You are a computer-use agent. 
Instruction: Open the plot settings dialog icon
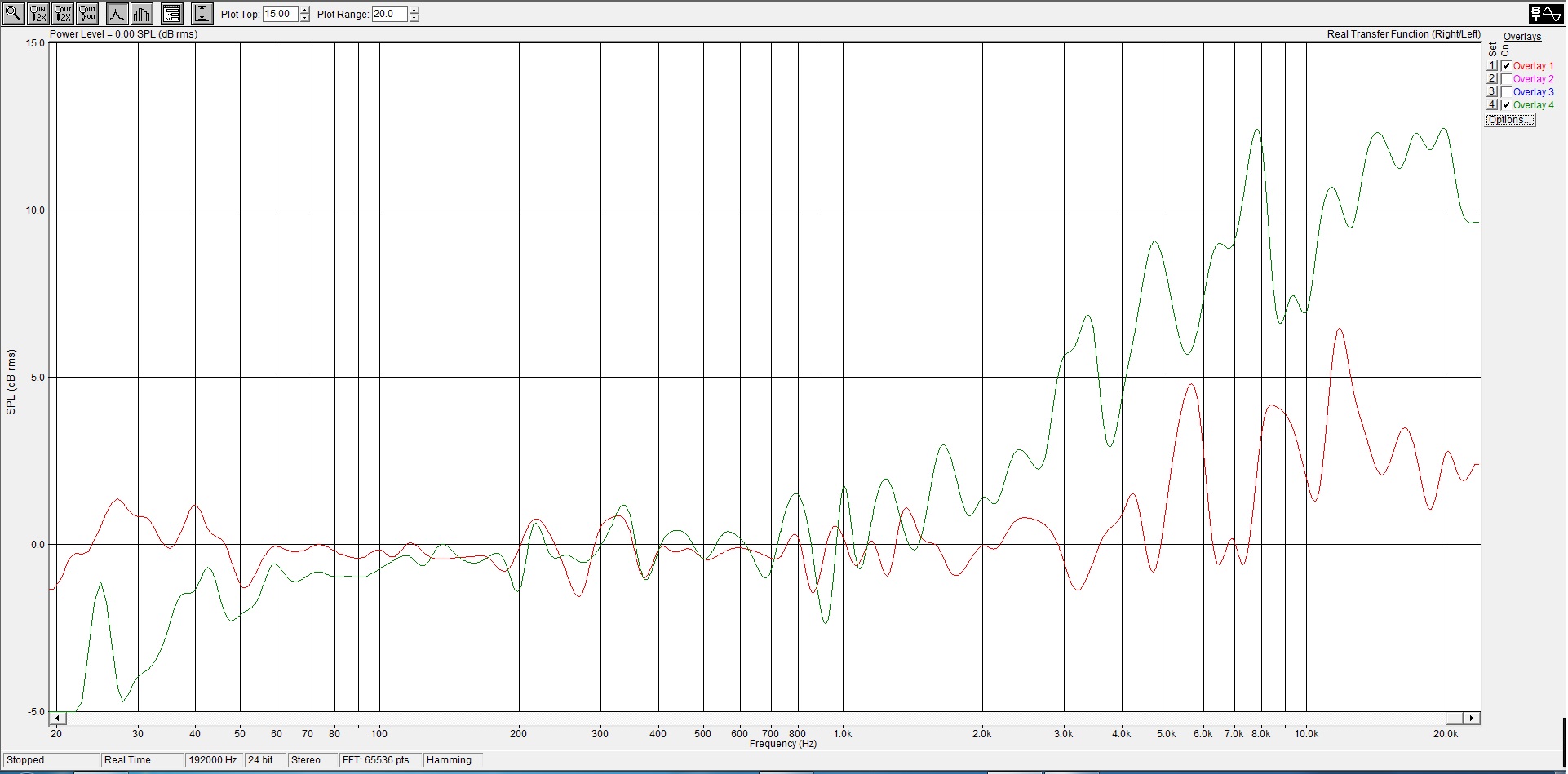pos(172,14)
